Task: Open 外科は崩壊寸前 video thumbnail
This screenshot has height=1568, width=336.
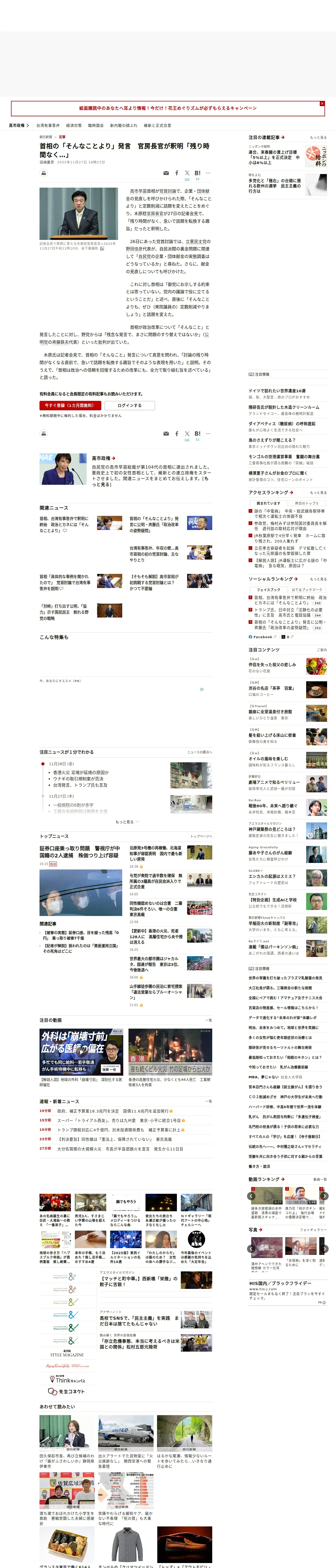Action: point(81,1052)
